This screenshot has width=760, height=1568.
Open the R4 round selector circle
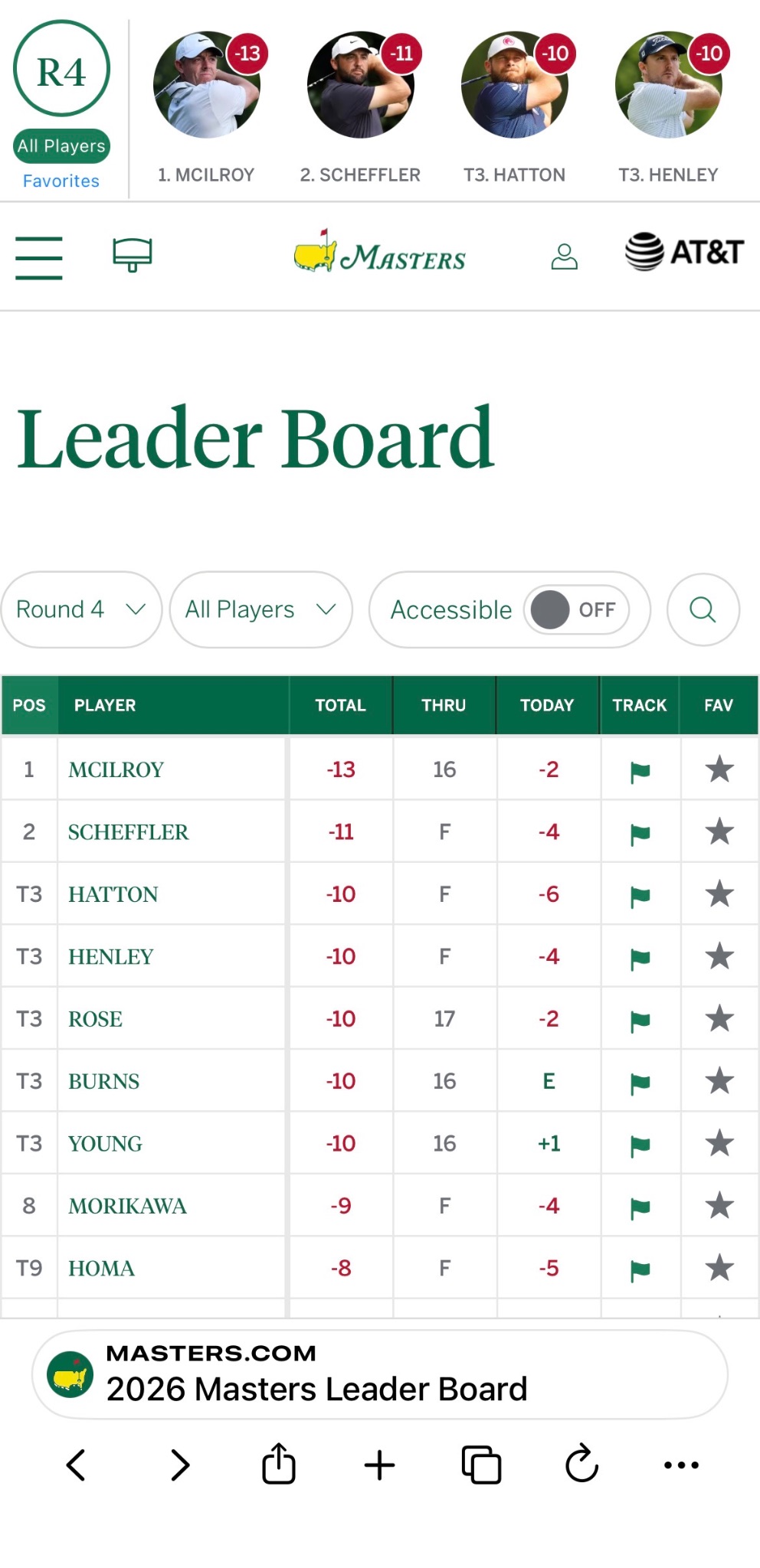click(61, 69)
